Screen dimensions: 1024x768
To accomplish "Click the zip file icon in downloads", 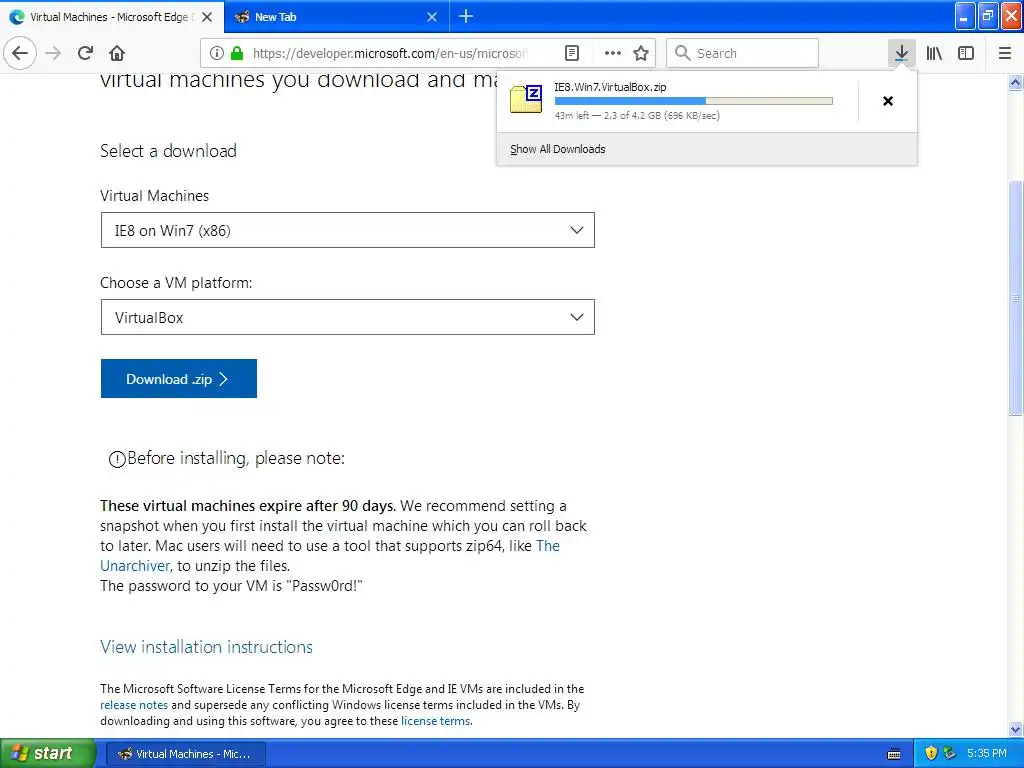I will (526, 99).
